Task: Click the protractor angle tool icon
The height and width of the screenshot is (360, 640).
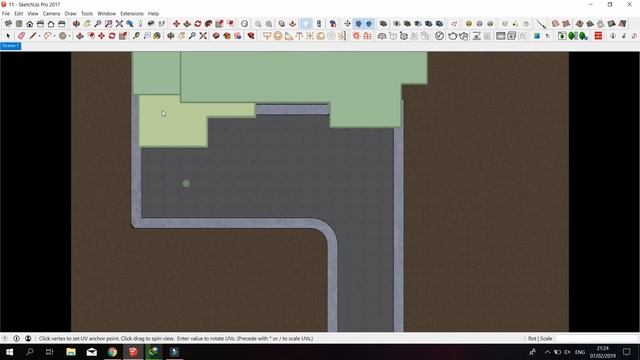Action: (289, 36)
